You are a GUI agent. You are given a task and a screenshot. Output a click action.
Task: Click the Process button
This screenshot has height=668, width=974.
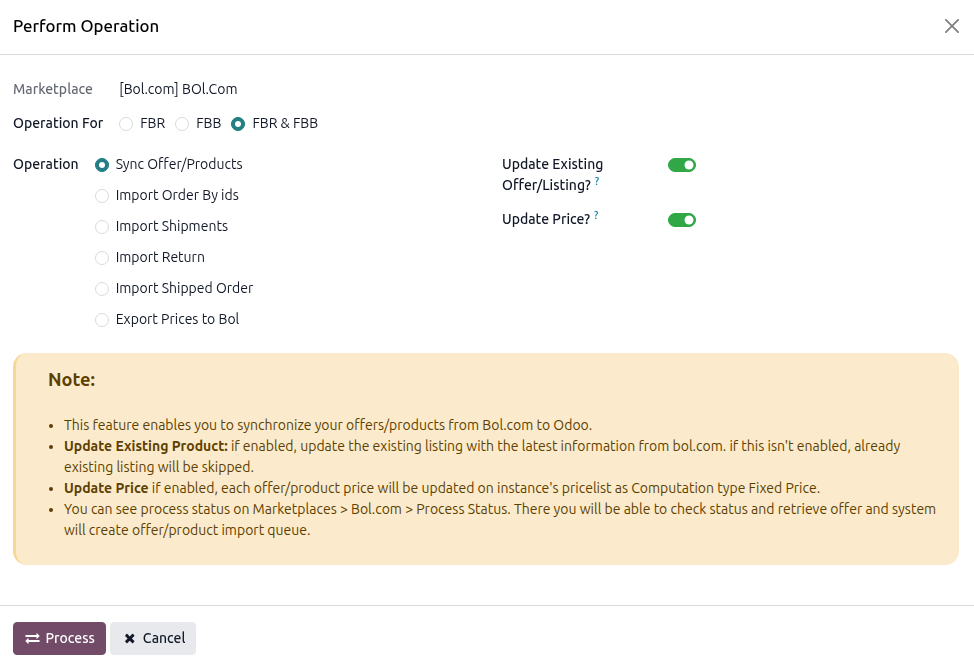tap(60, 638)
